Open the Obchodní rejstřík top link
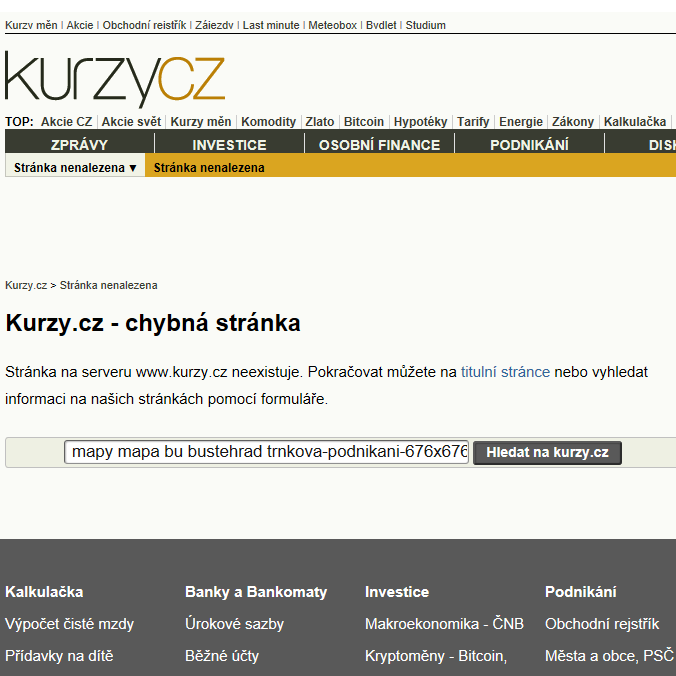 [x=144, y=25]
